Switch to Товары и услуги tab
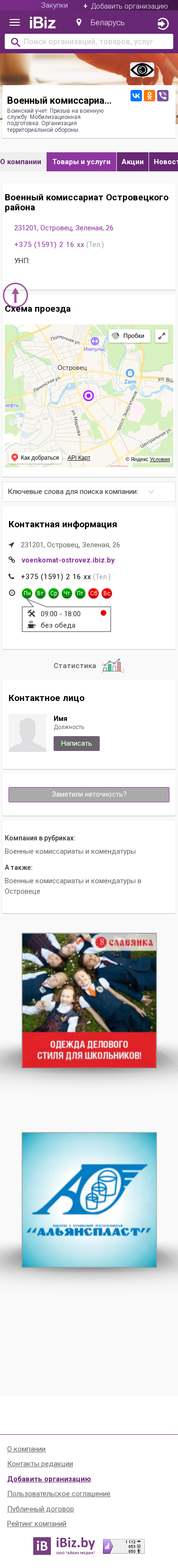Screen dimensions: 178x1568 [x=82, y=162]
